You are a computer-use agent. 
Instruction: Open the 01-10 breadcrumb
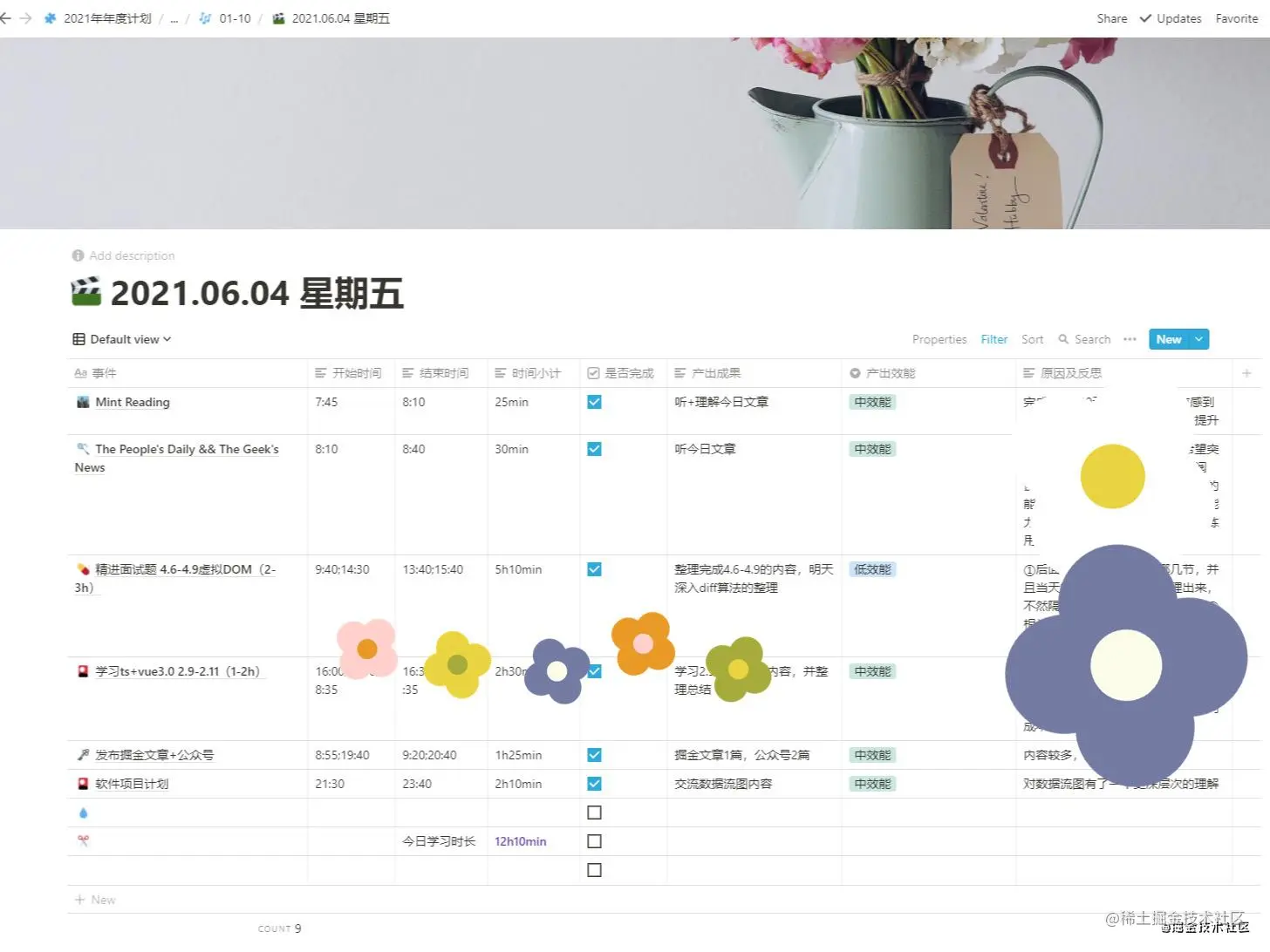(x=225, y=18)
